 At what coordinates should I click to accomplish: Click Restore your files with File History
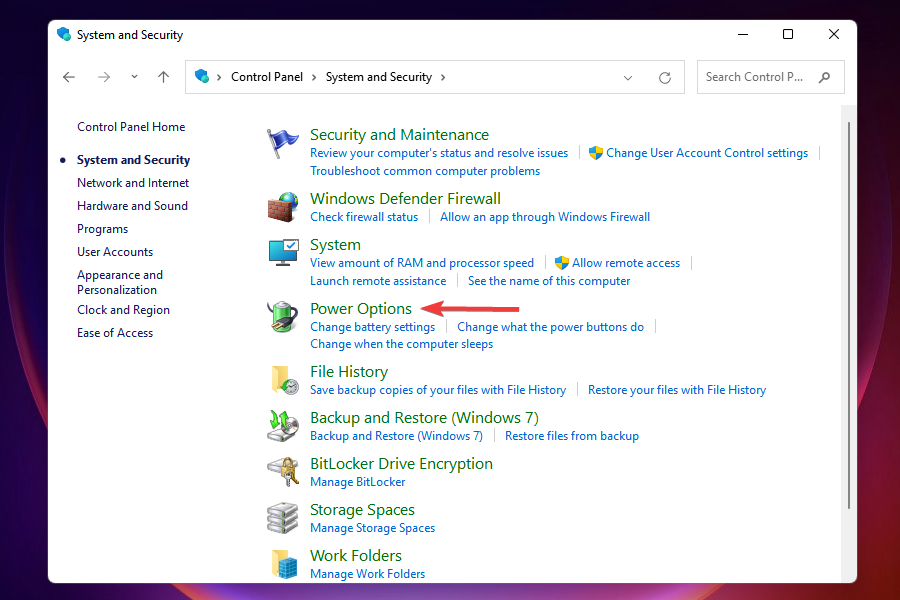(677, 390)
